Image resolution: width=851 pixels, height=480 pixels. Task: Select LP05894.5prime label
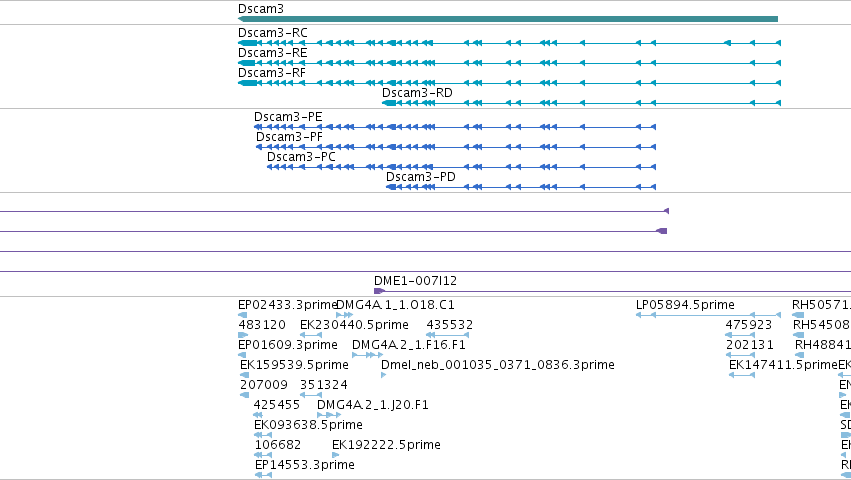[x=685, y=305]
